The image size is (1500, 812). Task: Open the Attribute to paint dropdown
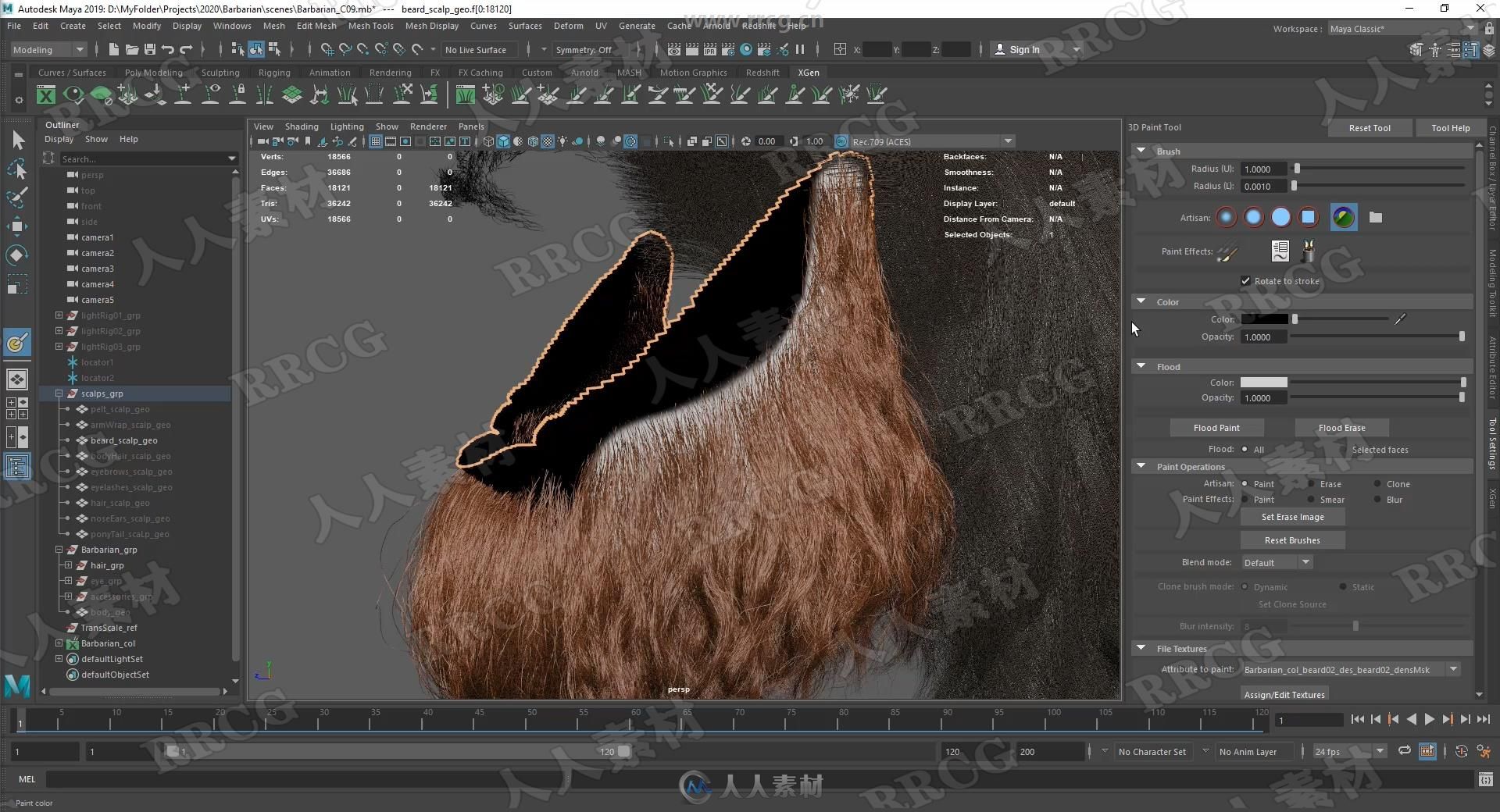click(x=1350, y=669)
